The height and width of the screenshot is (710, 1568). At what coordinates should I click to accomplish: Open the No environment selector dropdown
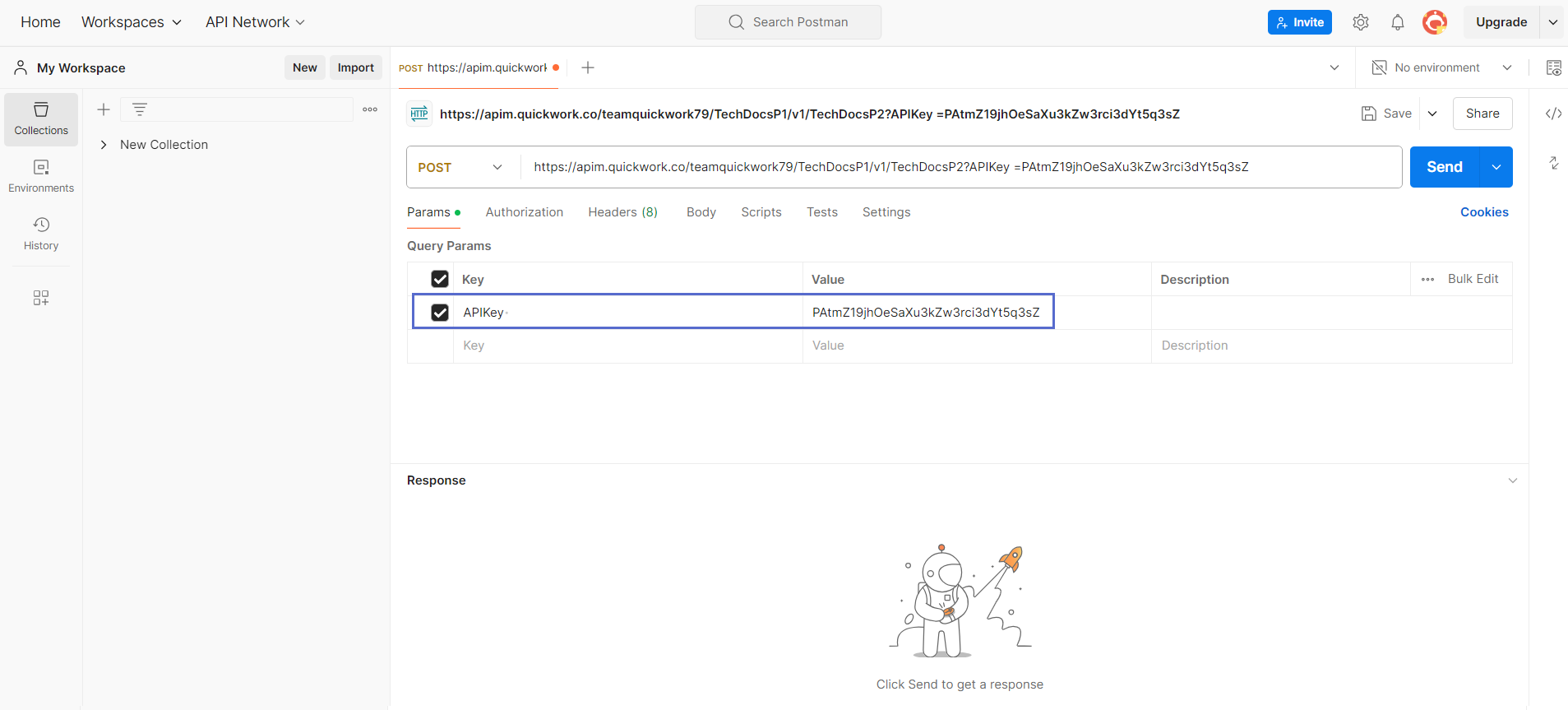pos(1441,67)
